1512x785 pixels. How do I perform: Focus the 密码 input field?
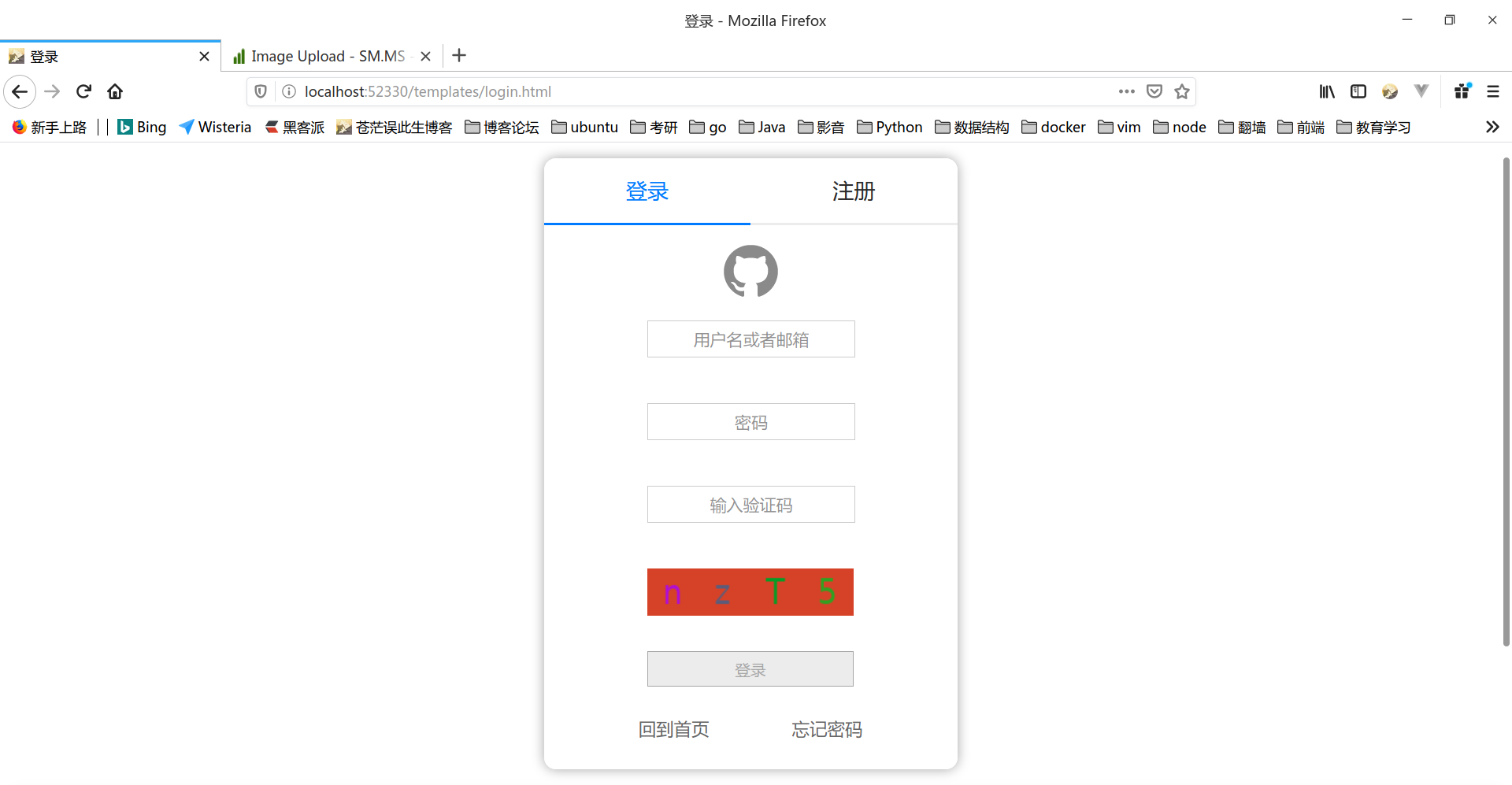(750, 422)
